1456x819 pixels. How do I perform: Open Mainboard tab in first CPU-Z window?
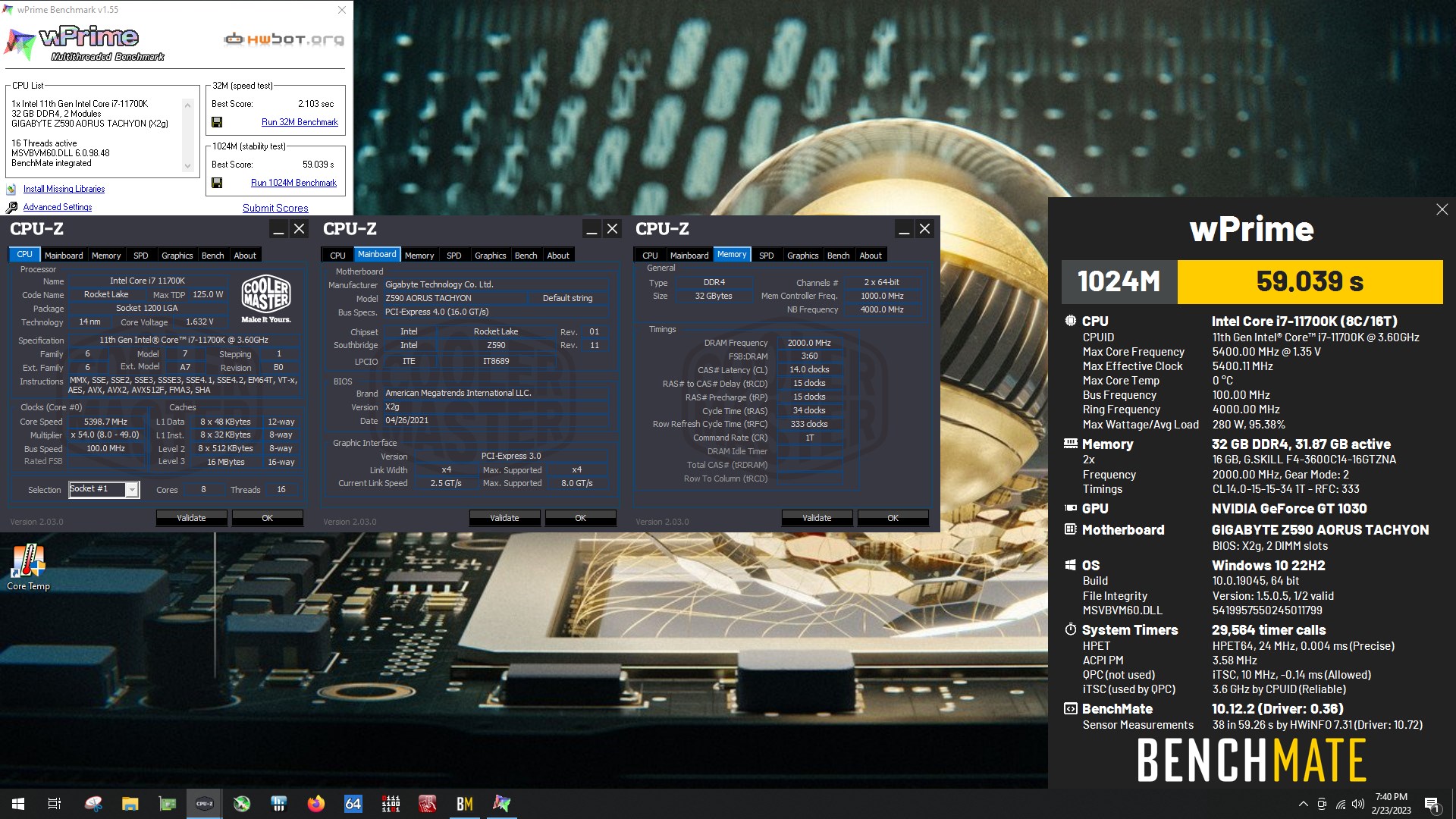click(x=64, y=256)
